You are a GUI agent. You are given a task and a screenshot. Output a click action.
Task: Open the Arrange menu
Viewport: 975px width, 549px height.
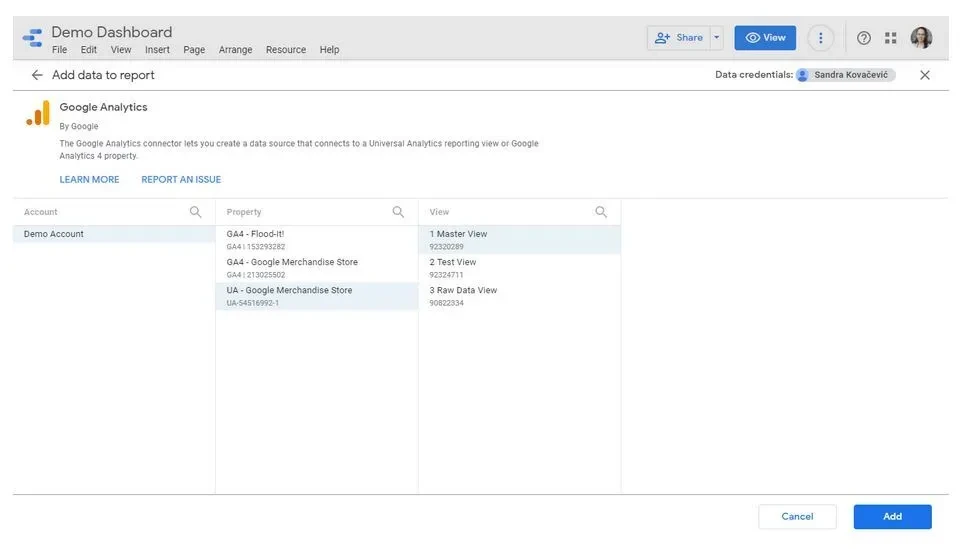click(x=235, y=50)
